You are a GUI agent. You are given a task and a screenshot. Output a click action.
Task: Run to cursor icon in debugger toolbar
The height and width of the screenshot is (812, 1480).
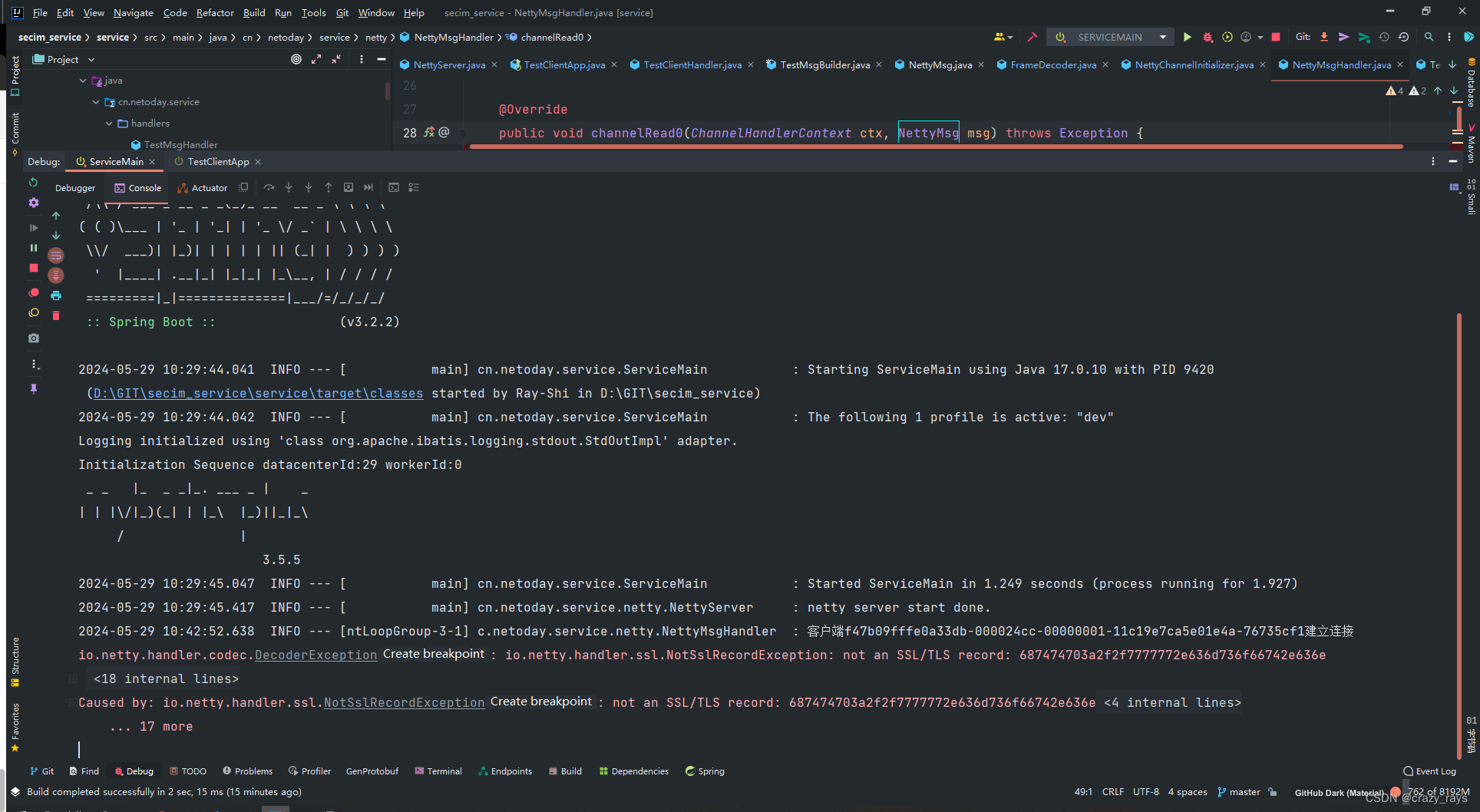[368, 187]
